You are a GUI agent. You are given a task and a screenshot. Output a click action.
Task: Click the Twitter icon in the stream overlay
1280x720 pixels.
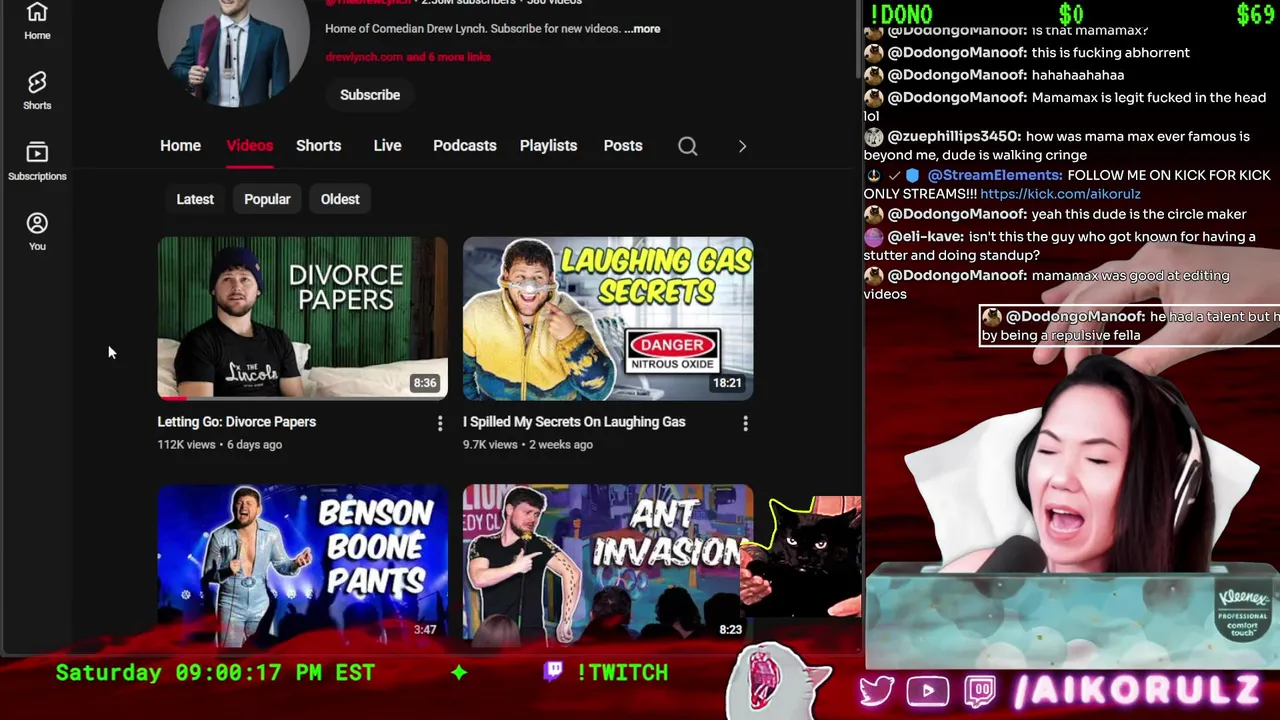coord(877,690)
